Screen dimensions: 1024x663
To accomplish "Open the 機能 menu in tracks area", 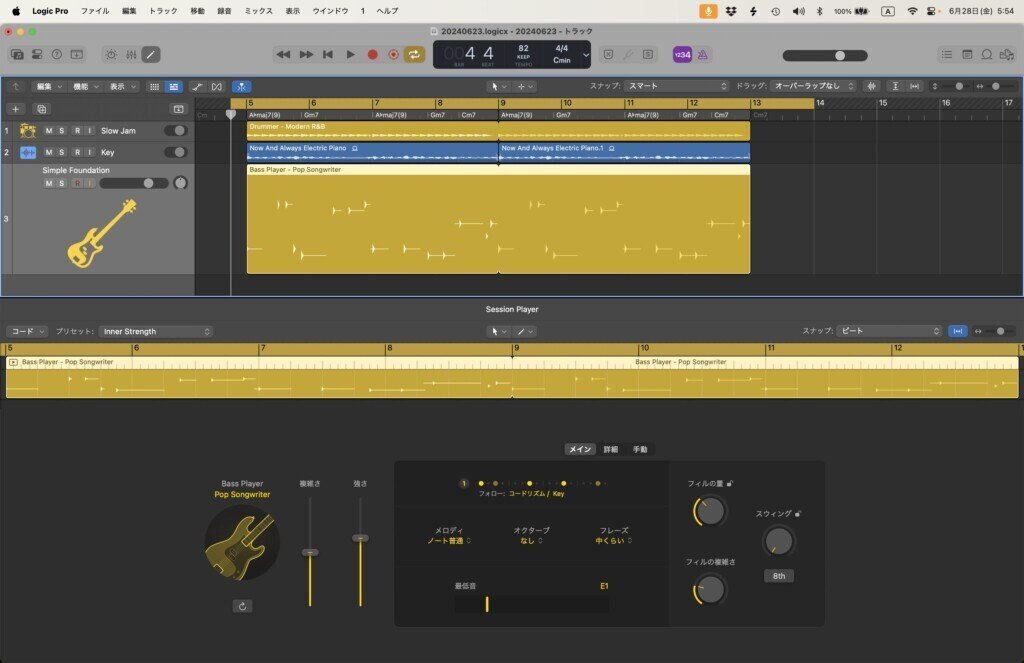I will (85, 87).
